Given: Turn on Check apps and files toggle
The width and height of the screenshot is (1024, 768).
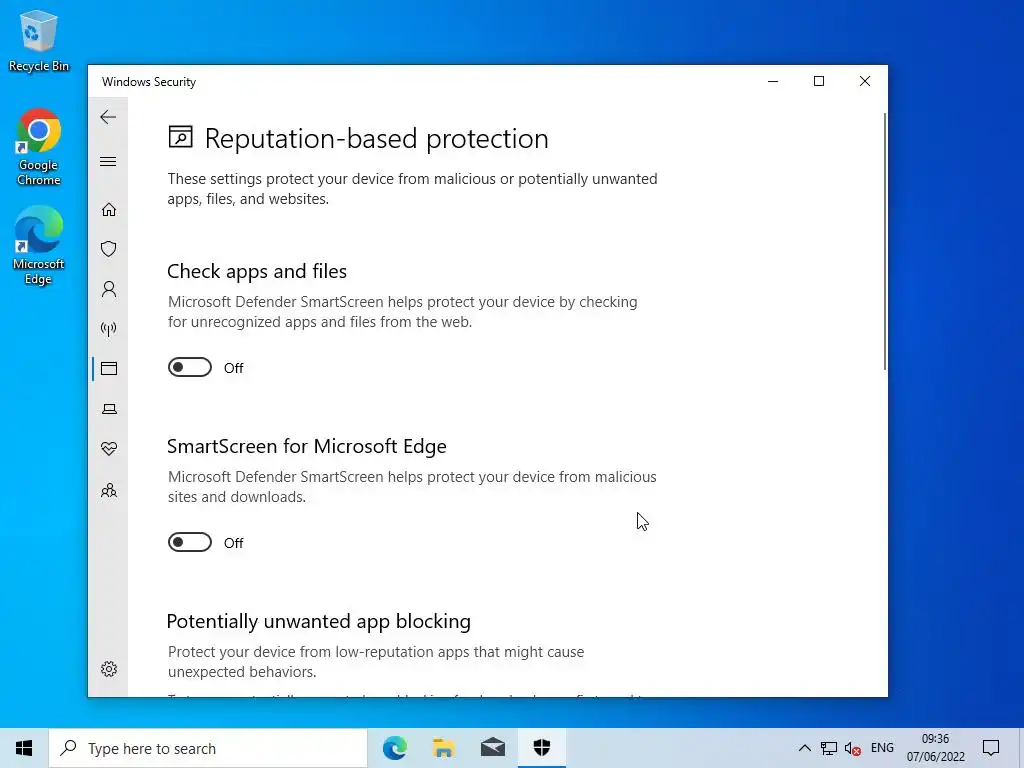Looking at the screenshot, I should click(190, 368).
